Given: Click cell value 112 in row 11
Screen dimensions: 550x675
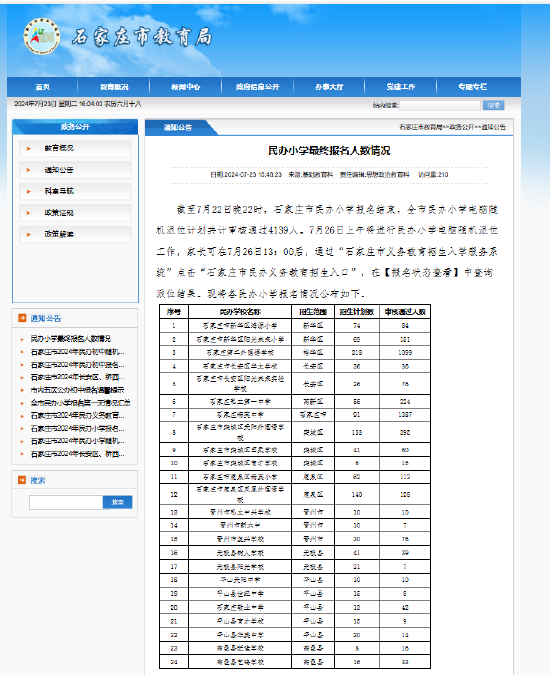Looking at the screenshot, I should (405, 477).
